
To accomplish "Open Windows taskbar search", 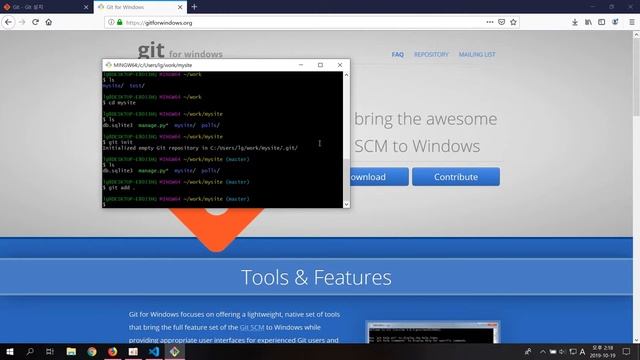I will [30, 351].
